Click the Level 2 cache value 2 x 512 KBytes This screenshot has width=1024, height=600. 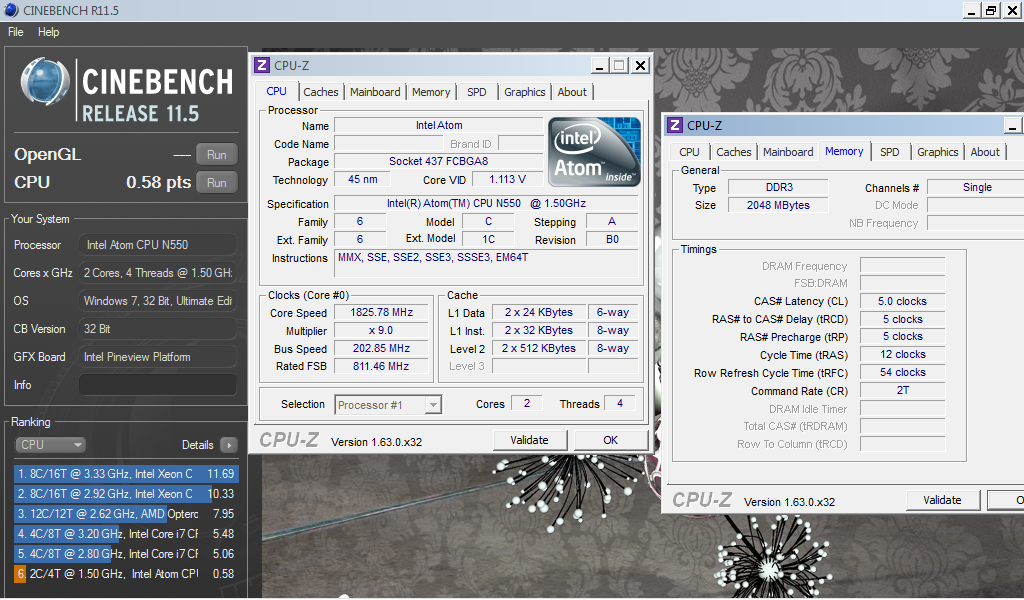tap(539, 349)
